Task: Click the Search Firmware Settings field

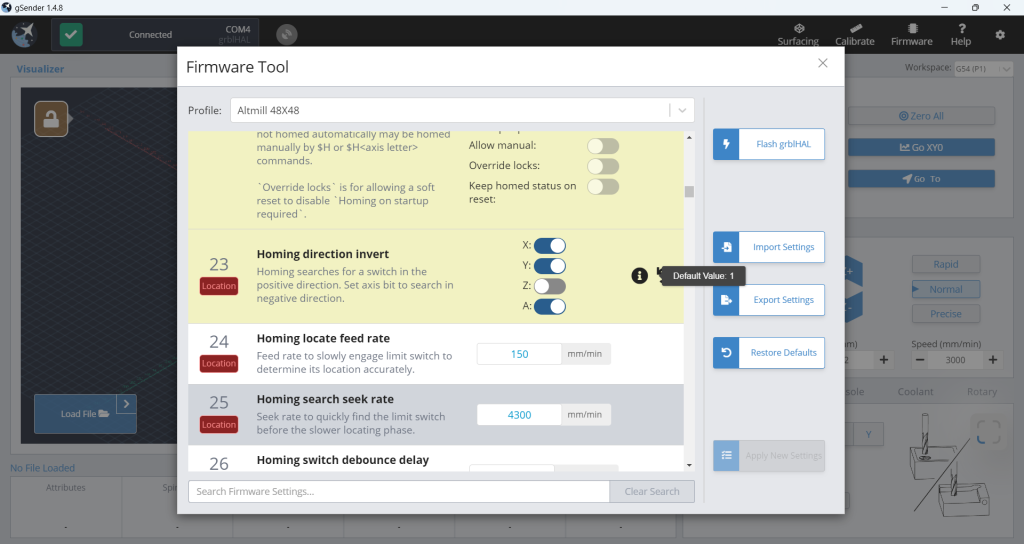Action: pos(398,491)
